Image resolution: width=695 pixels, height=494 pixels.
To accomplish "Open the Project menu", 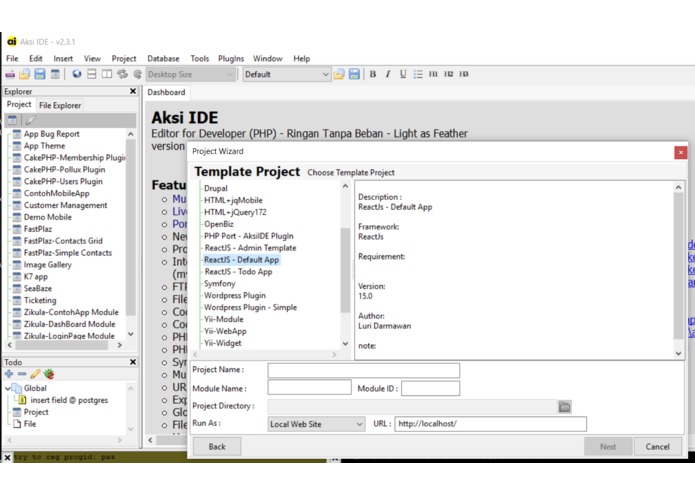I will pos(124,58).
